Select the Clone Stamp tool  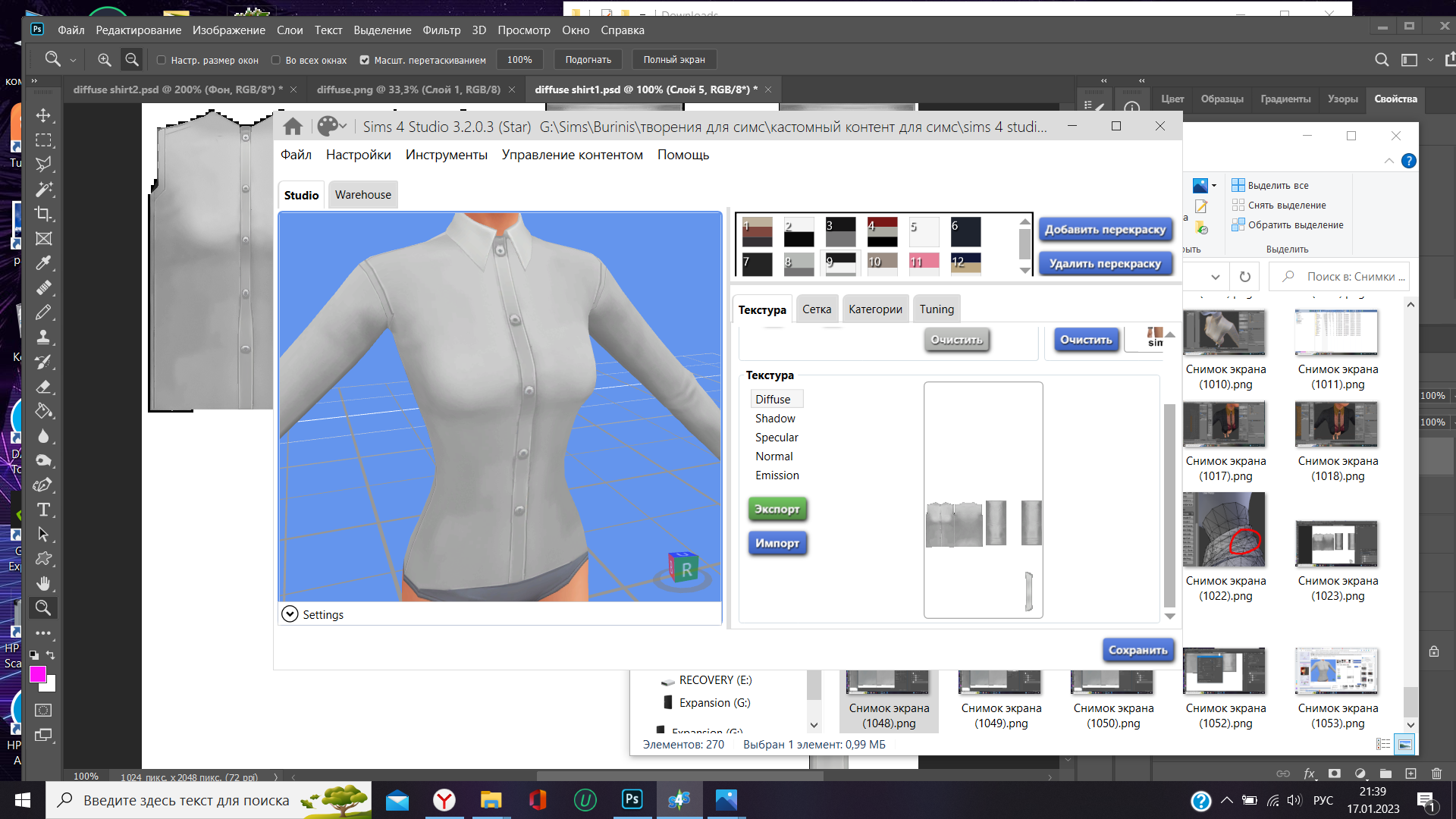pyautogui.click(x=43, y=337)
